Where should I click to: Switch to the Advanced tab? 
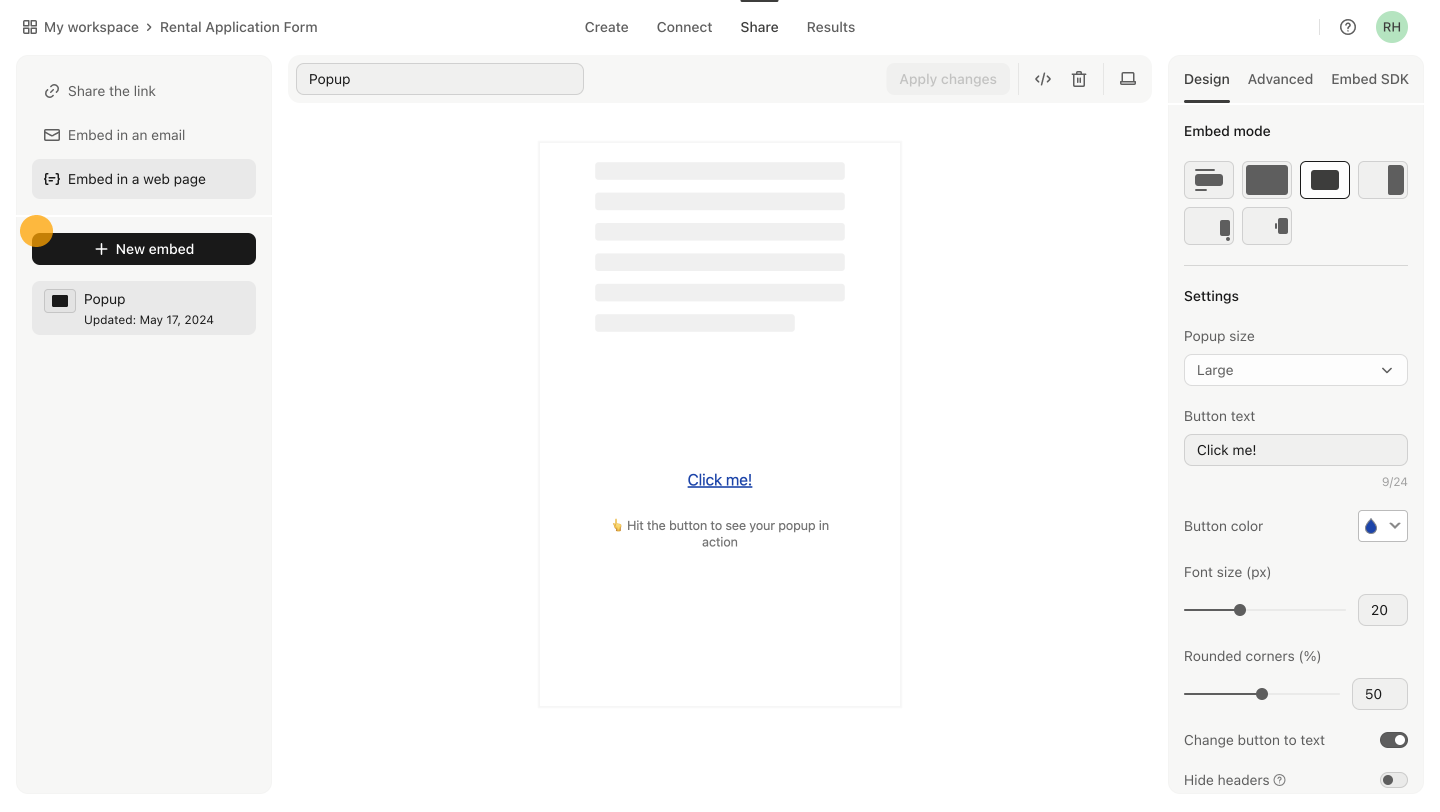(x=1280, y=79)
